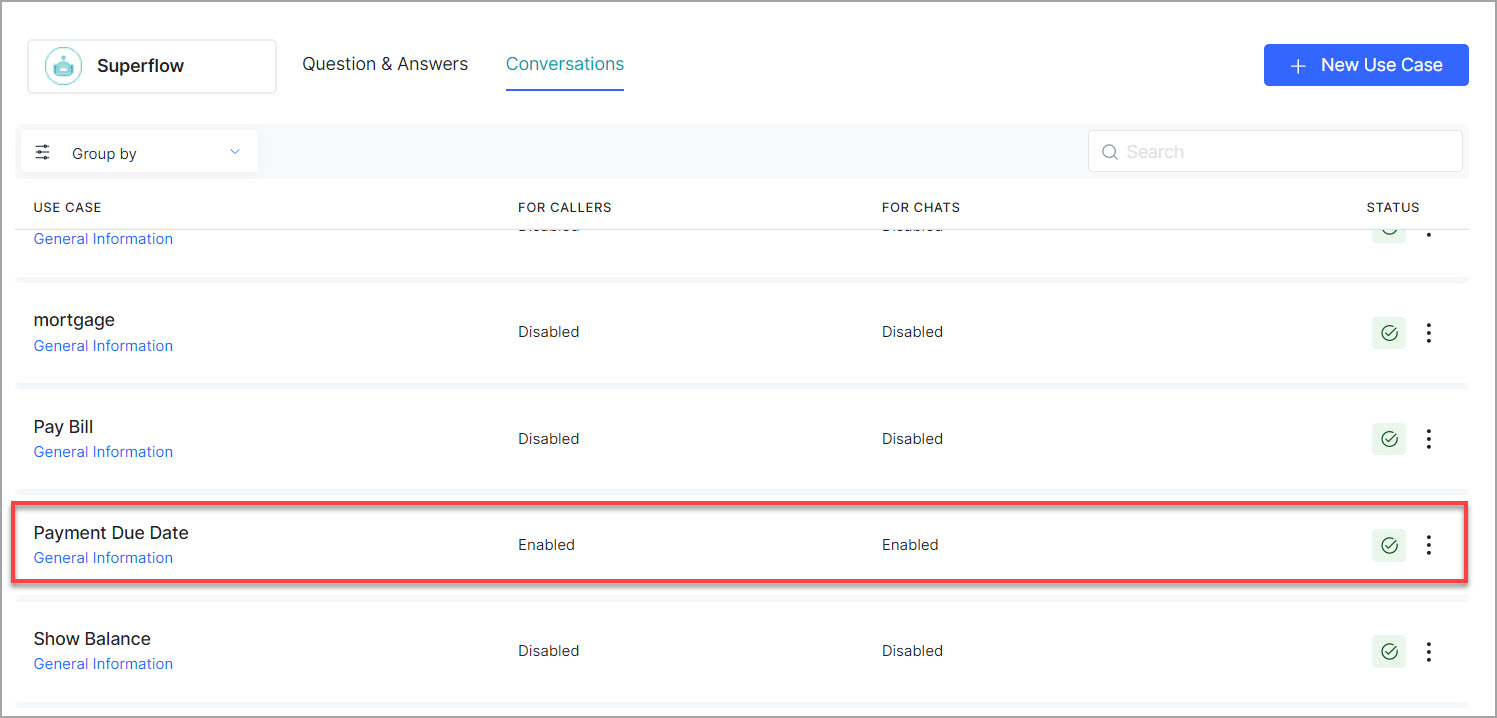Click the filter sliders icon beside Group by
The height and width of the screenshot is (718, 1497).
(43, 153)
